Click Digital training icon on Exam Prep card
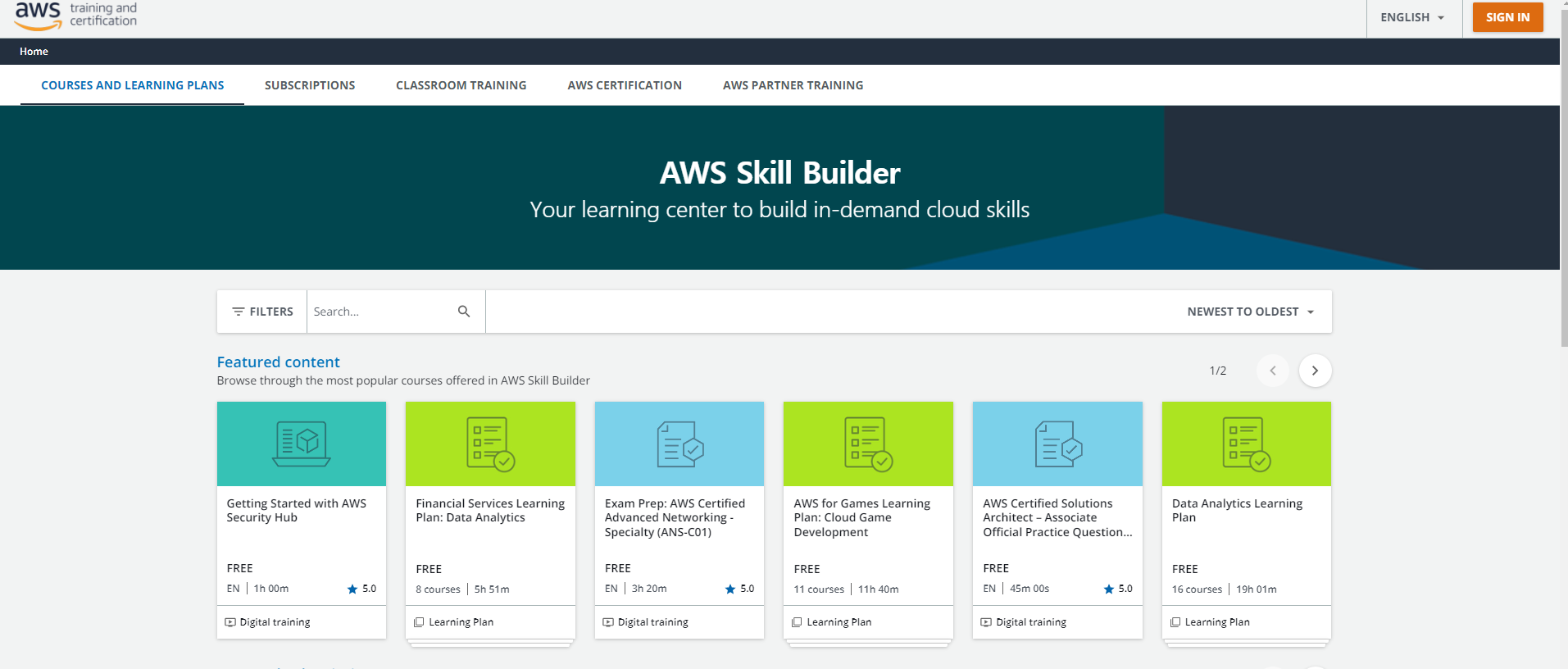The height and width of the screenshot is (669, 1568). click(608, 622)
